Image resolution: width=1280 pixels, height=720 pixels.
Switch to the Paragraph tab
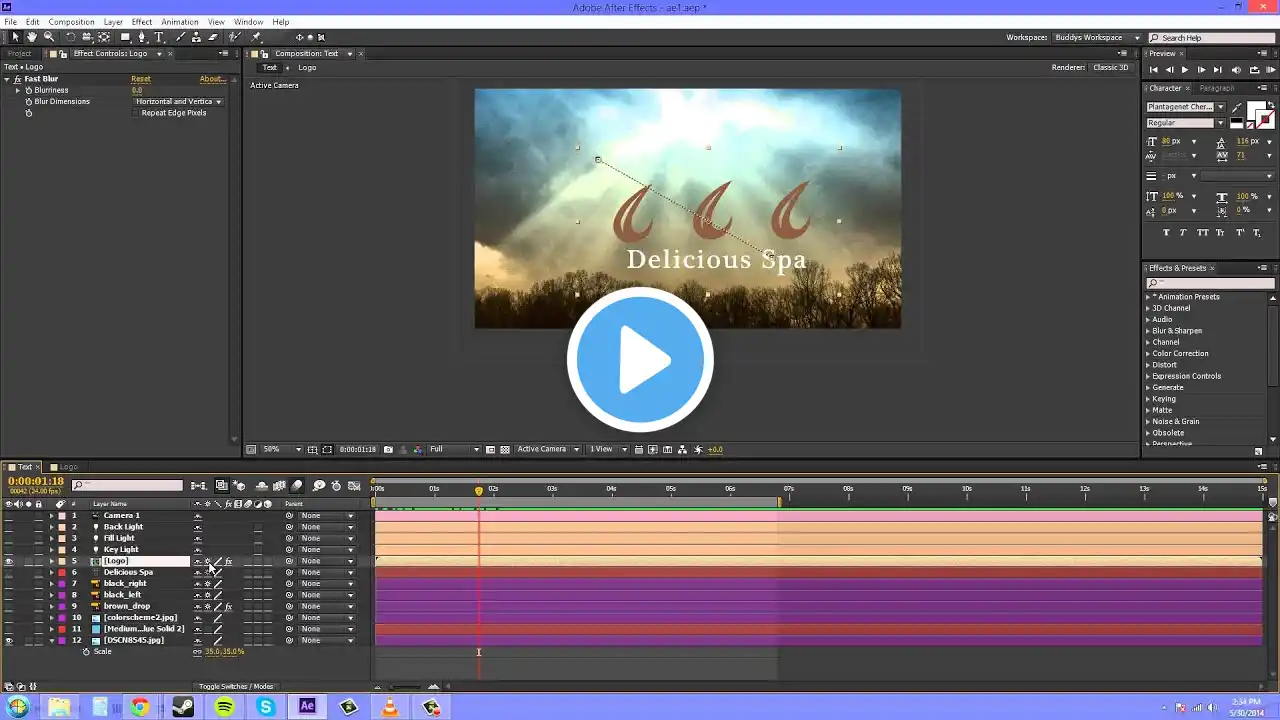(x=1216, y=88)
